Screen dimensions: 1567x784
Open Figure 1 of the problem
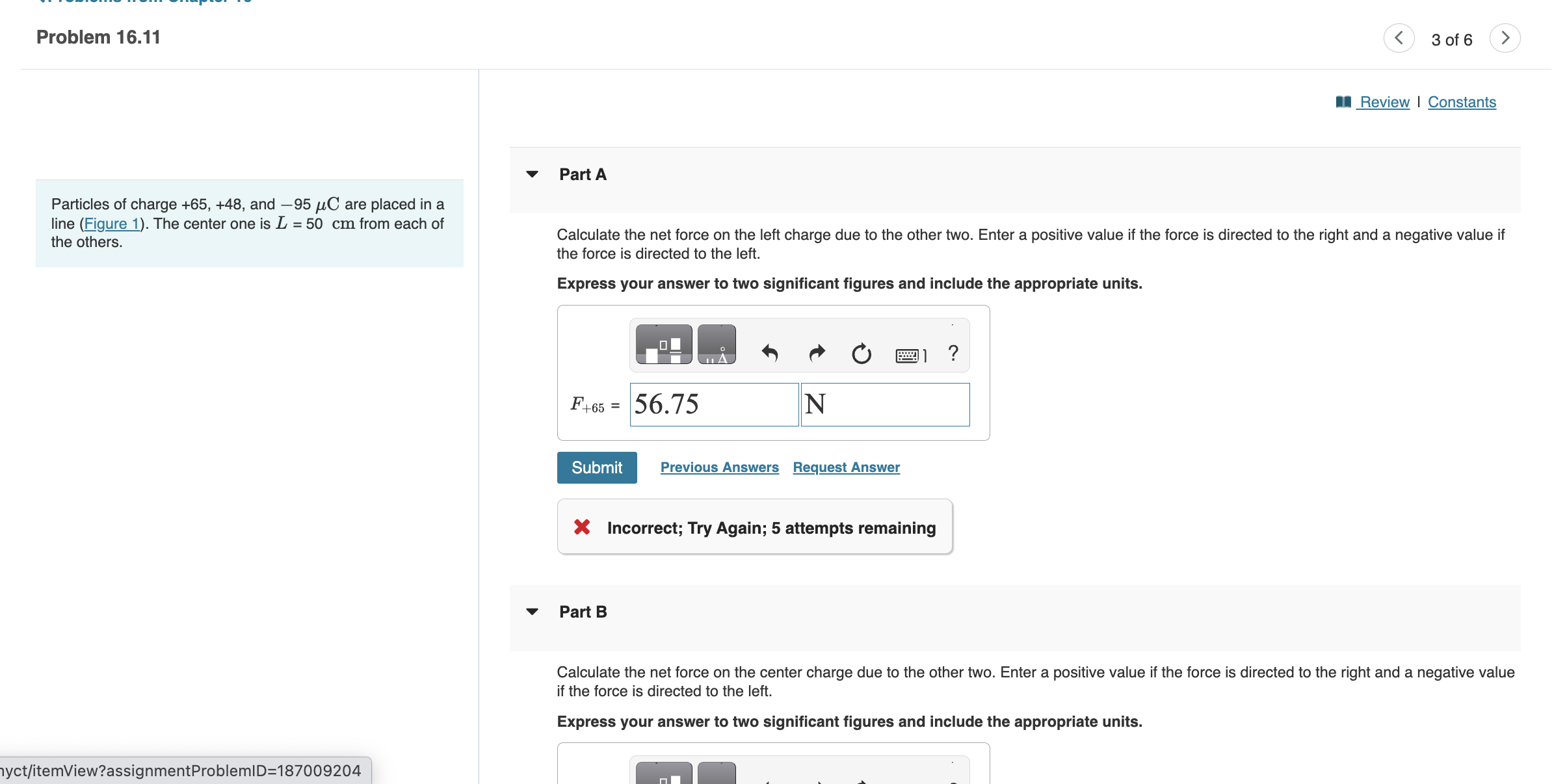coord(112,223)
